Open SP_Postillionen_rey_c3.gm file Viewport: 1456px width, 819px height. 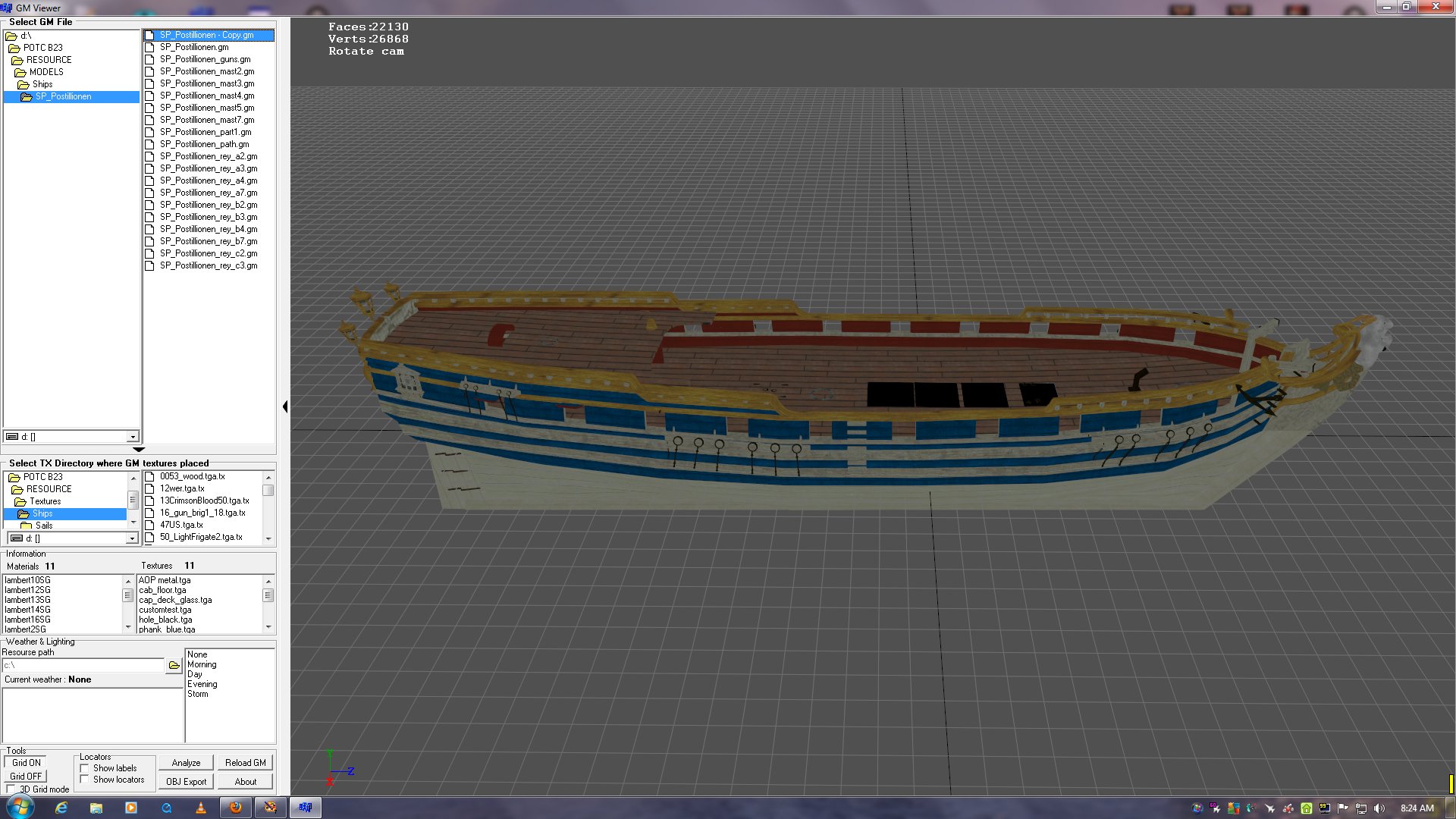209,265
